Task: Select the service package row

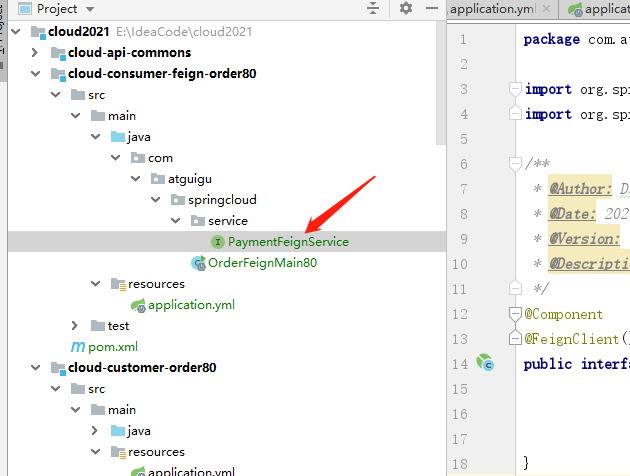Action: click(228, 221)
